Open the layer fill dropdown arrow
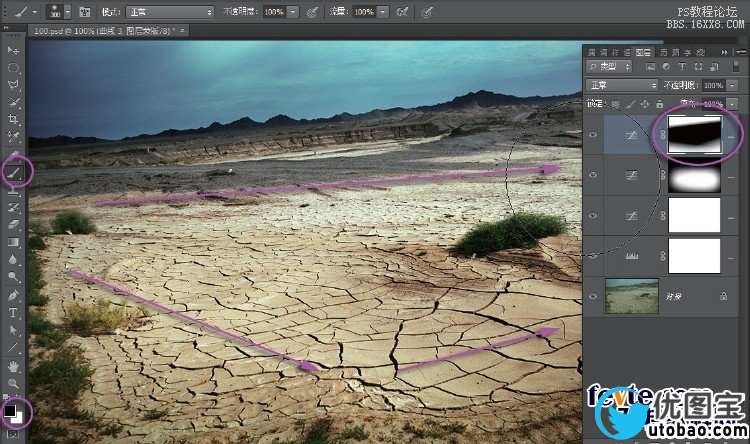The width and height of the screenshot is (750, 444). (732, 103)
